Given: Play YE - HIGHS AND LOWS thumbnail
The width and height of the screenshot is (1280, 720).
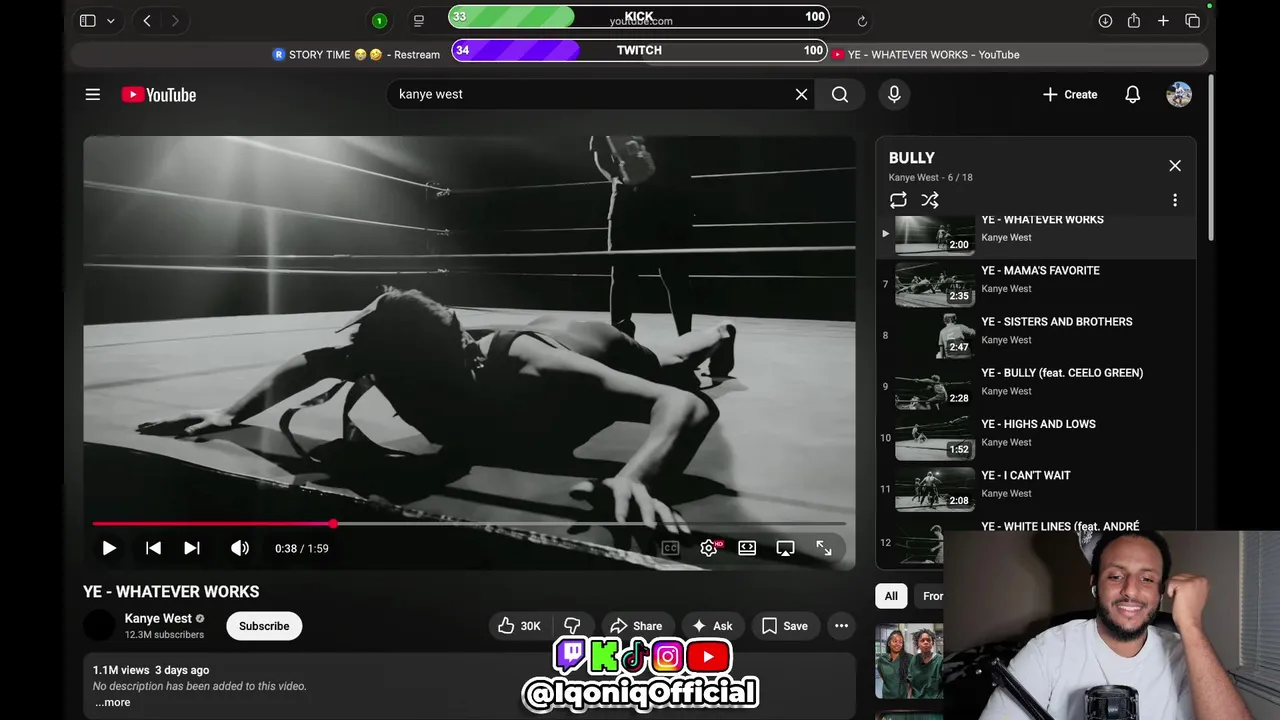Looking at the screenshot, I should click(x=934, y=437).
